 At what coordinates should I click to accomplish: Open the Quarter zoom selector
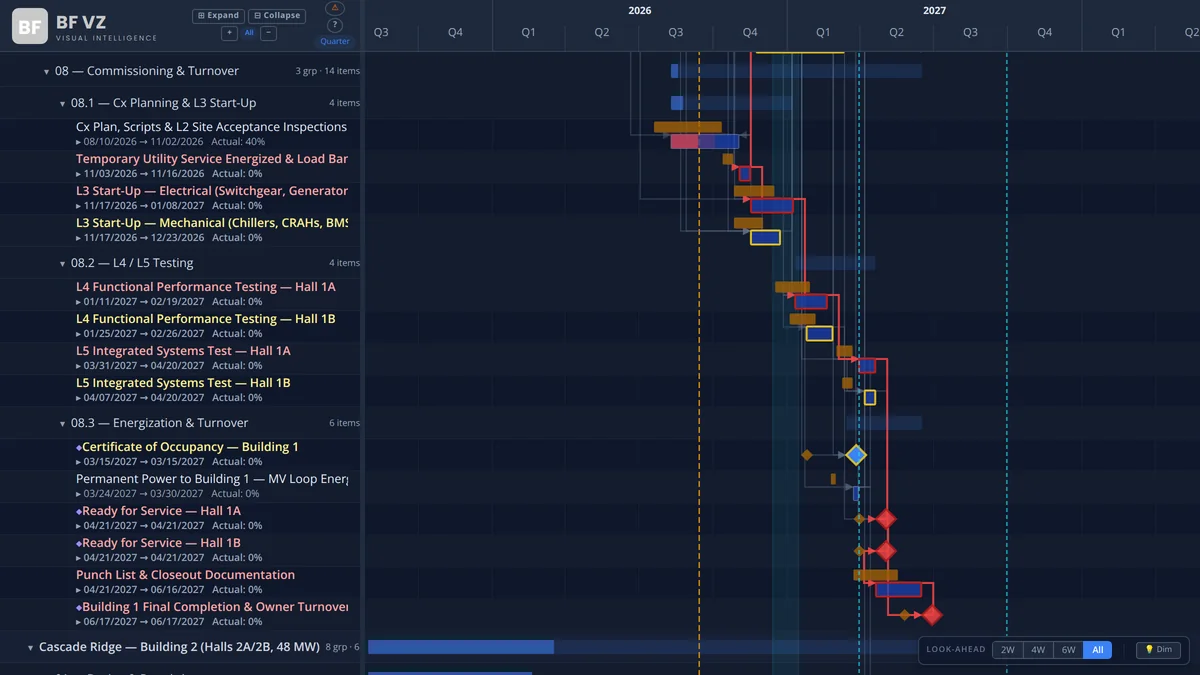coord(335,41)
